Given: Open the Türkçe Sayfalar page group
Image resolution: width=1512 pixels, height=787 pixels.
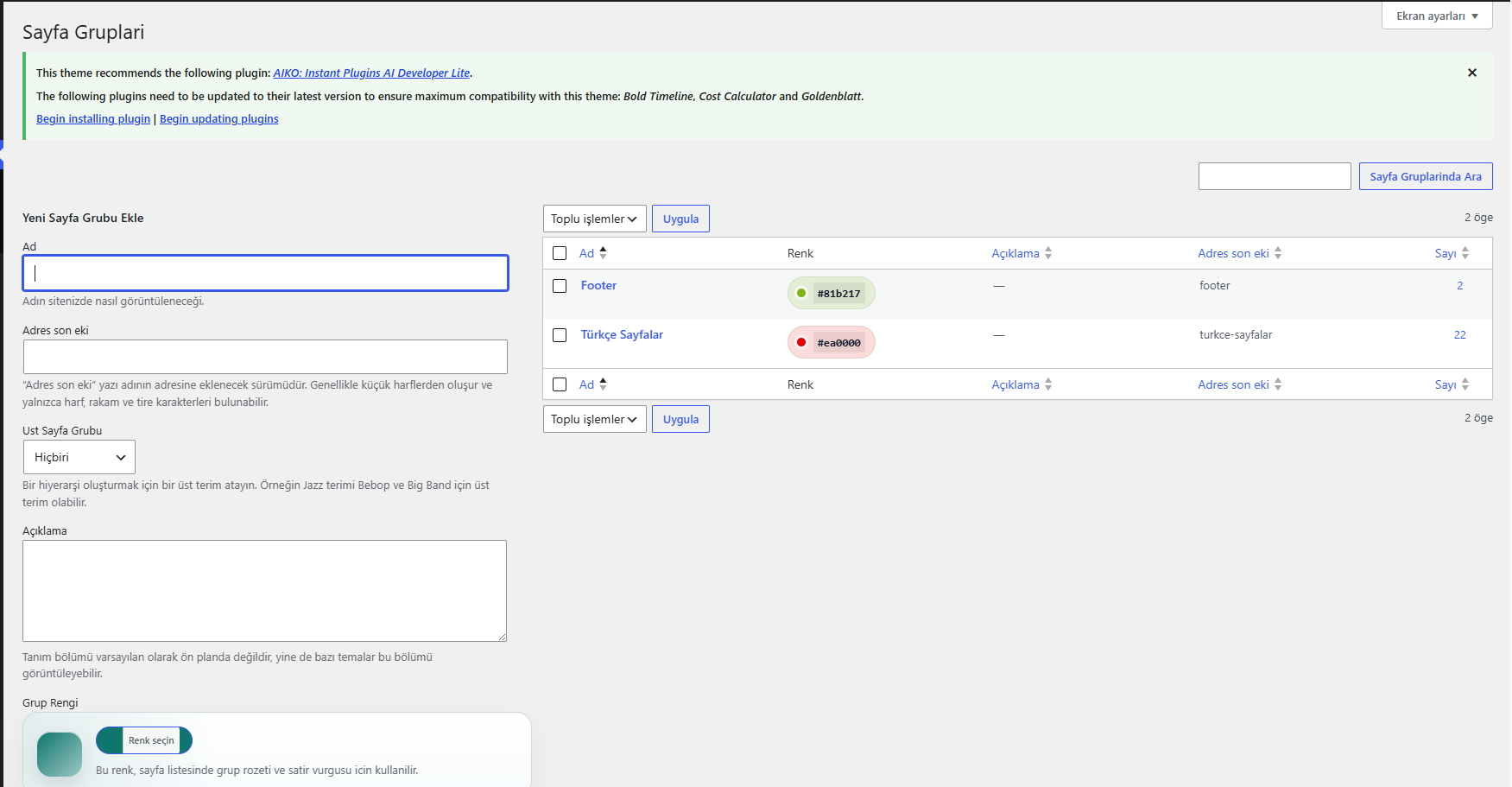Looking at the screenshot, I should (622, 334).
